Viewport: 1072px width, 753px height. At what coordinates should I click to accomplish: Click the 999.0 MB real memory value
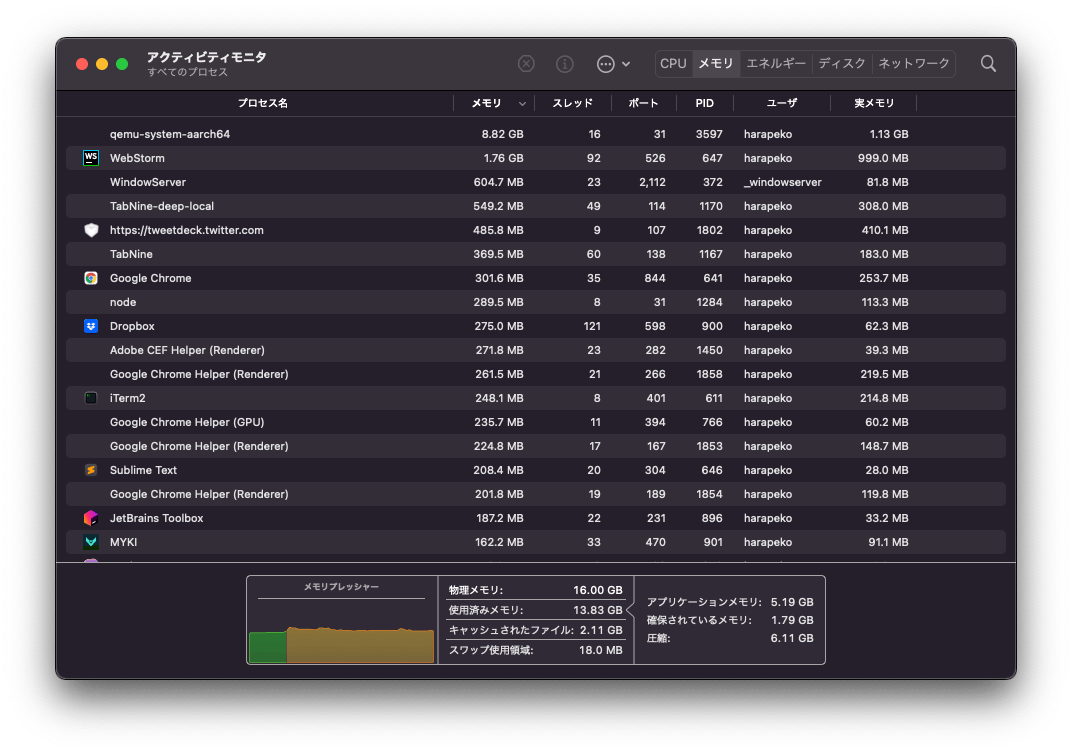(883, 158)
